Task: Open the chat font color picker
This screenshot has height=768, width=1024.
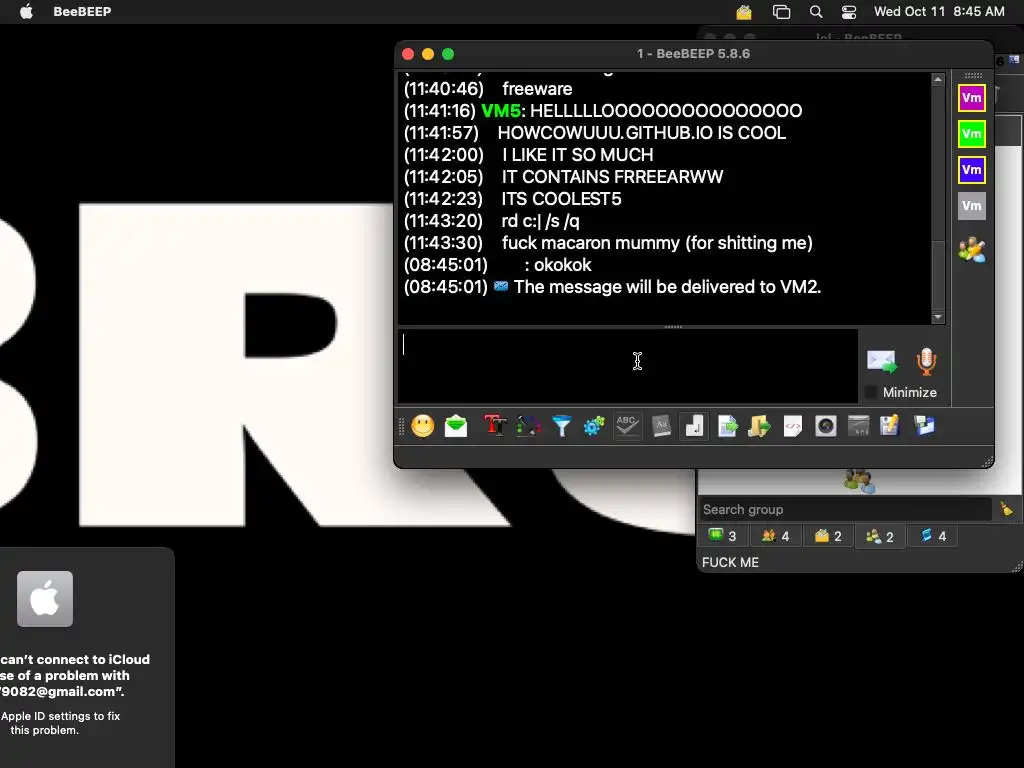Action: (x=528, y=426)
